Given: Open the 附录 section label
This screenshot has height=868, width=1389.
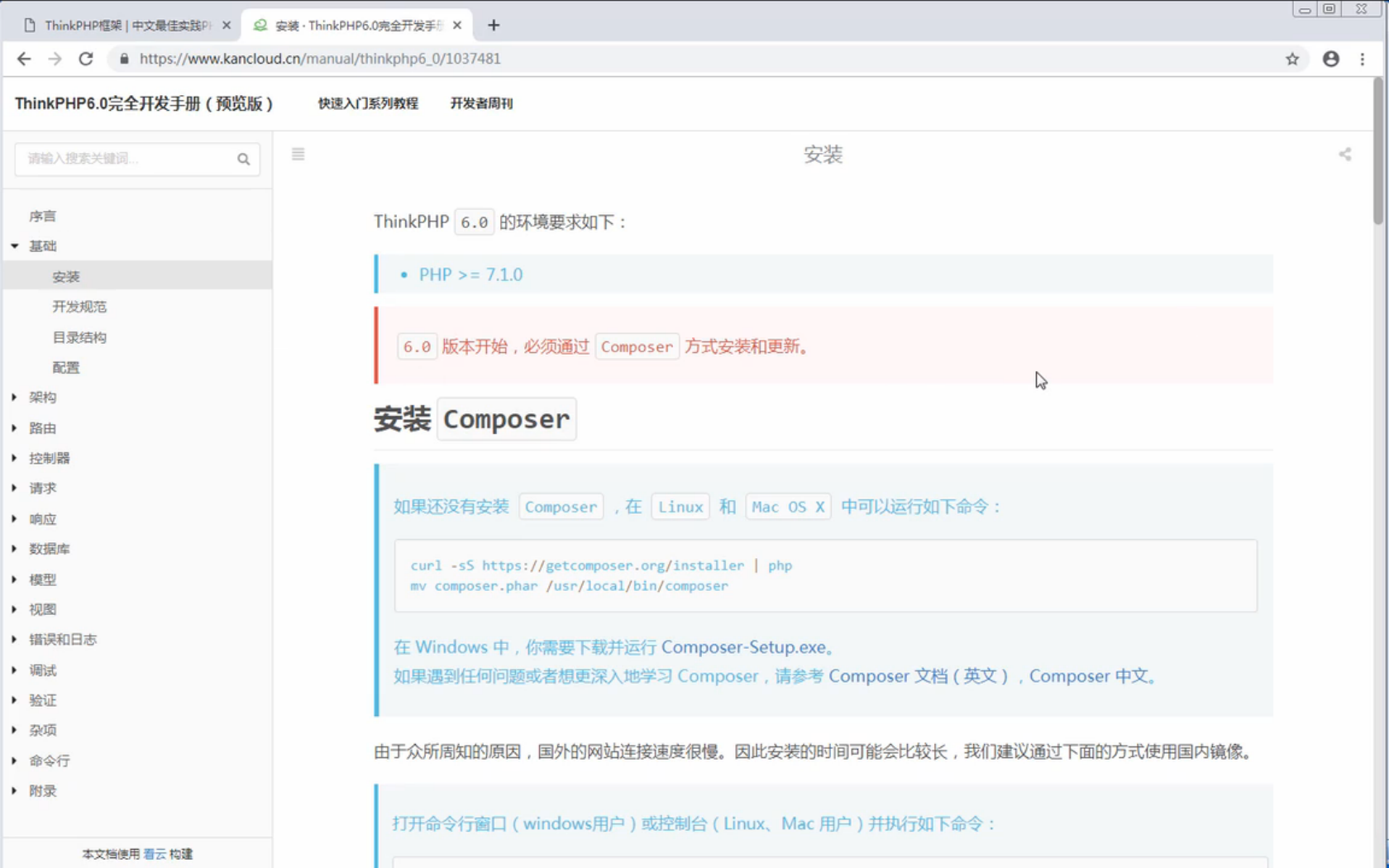Looking at the screenshot, I should (42, 791).
